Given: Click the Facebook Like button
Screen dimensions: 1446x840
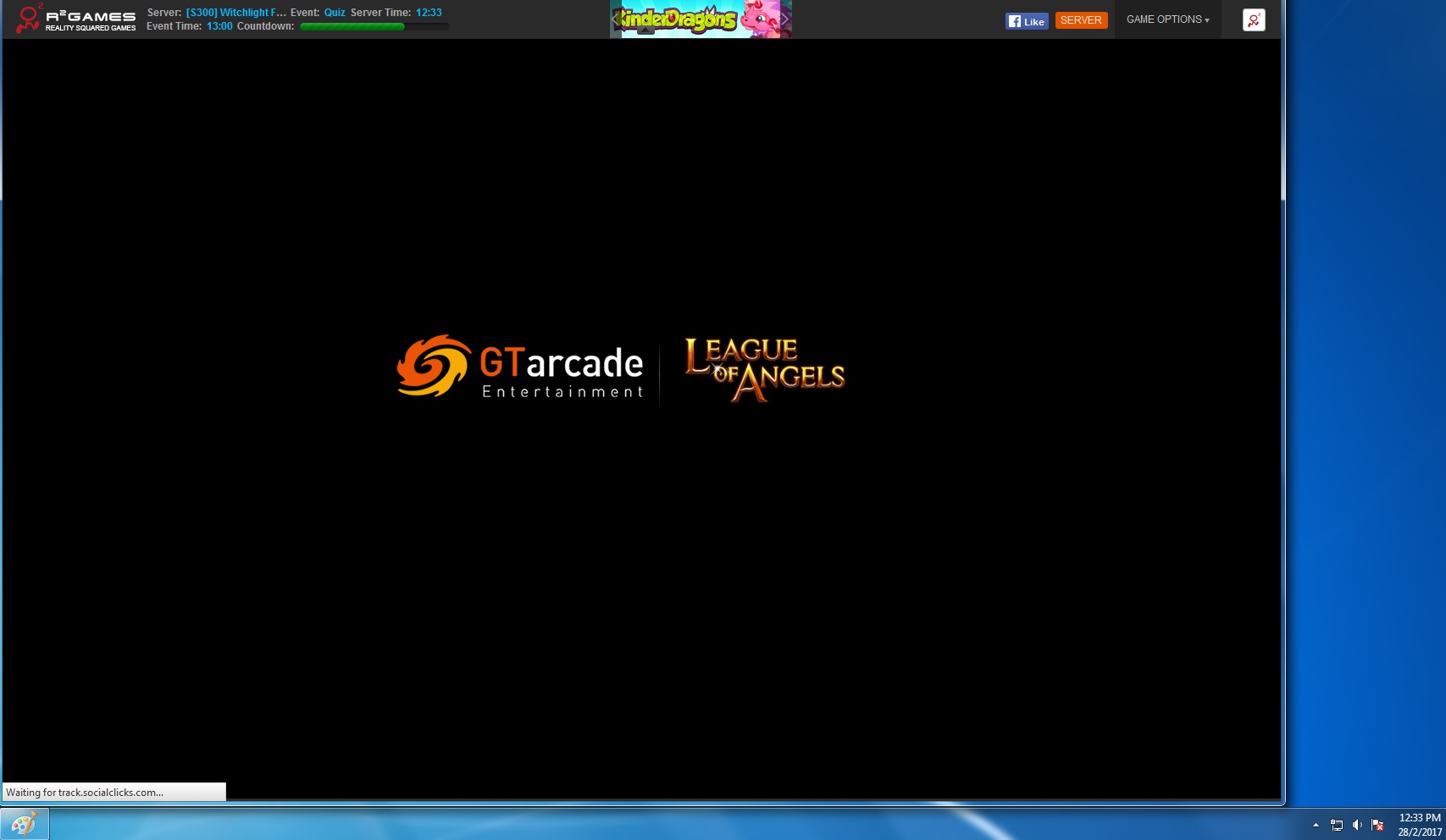Looking at the screenshot, I should (1027, 21).
